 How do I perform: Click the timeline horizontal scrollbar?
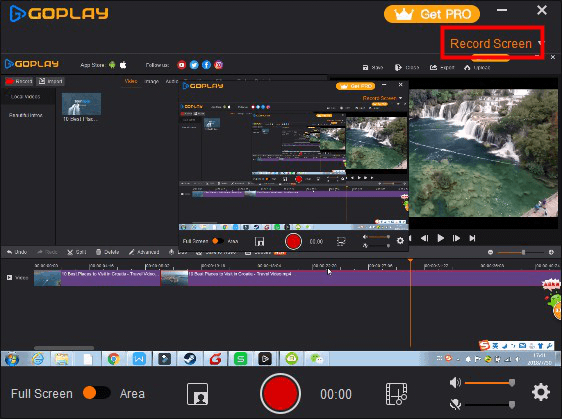click(64, 348)
